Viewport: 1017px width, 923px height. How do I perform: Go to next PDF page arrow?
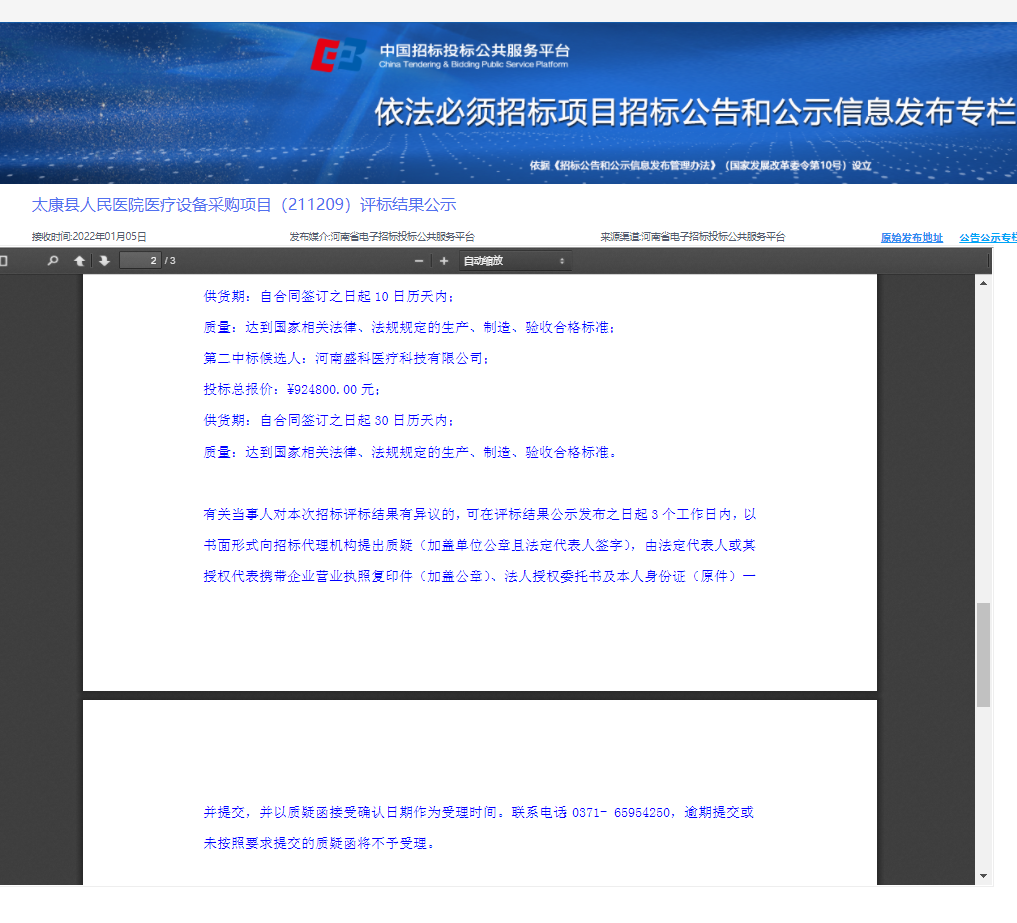(104, 261)
